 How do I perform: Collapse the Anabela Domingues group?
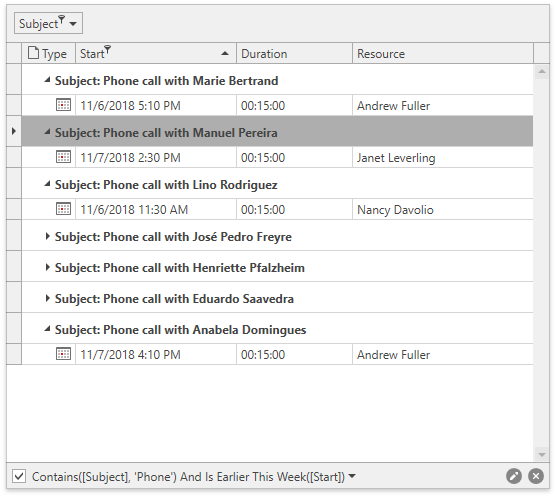(x=47, y=329)
